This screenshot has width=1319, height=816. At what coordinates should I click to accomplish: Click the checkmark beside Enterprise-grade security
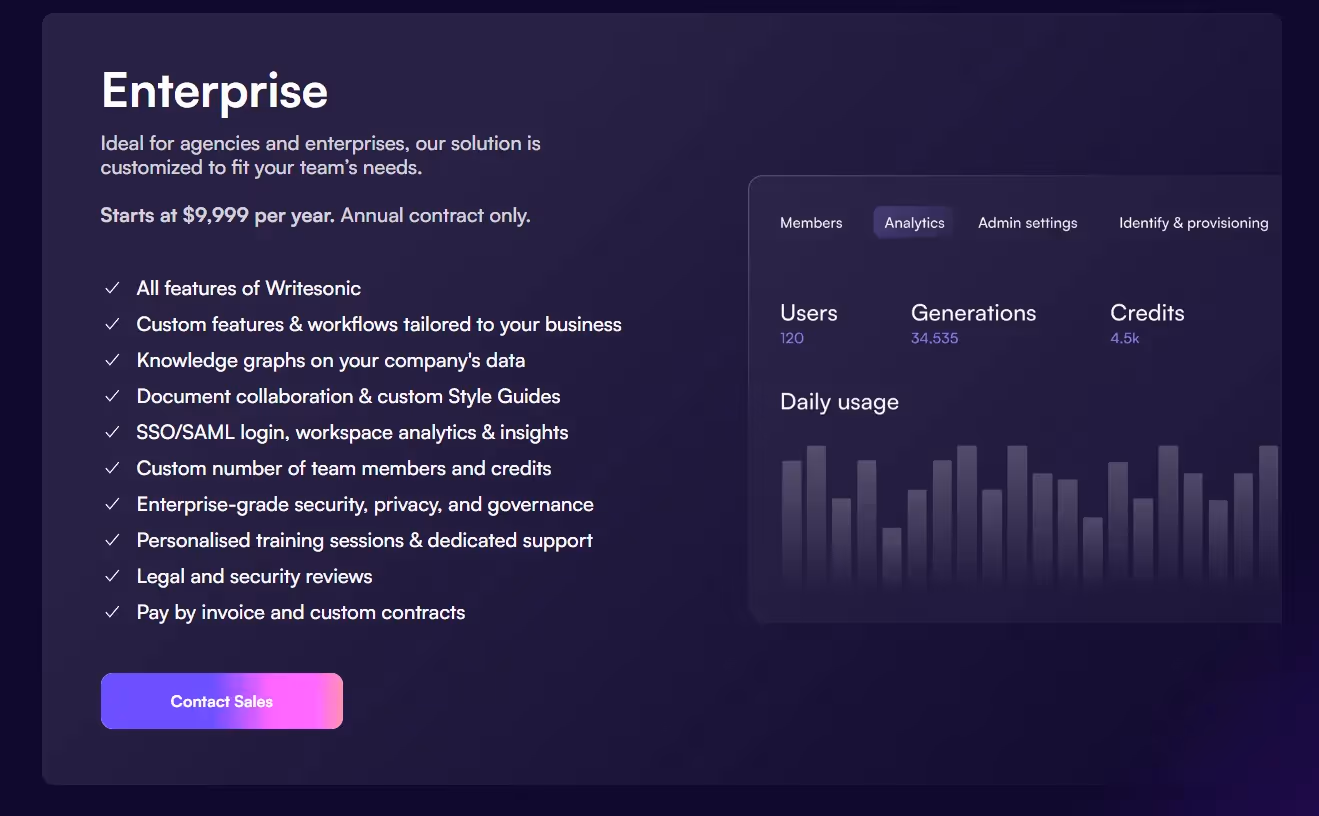coord(112,504)
